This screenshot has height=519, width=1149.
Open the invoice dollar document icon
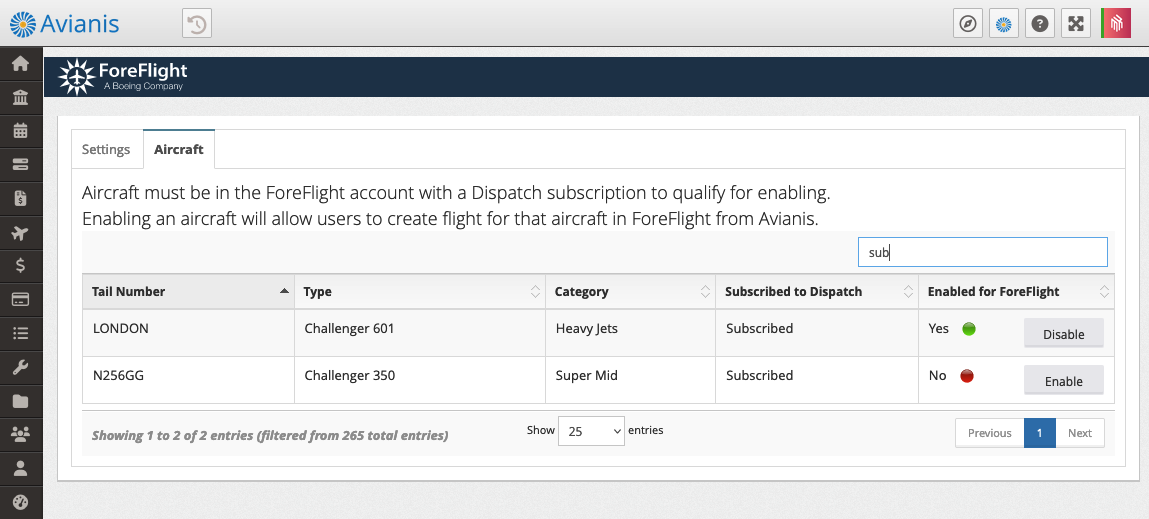tap(21, 198)
